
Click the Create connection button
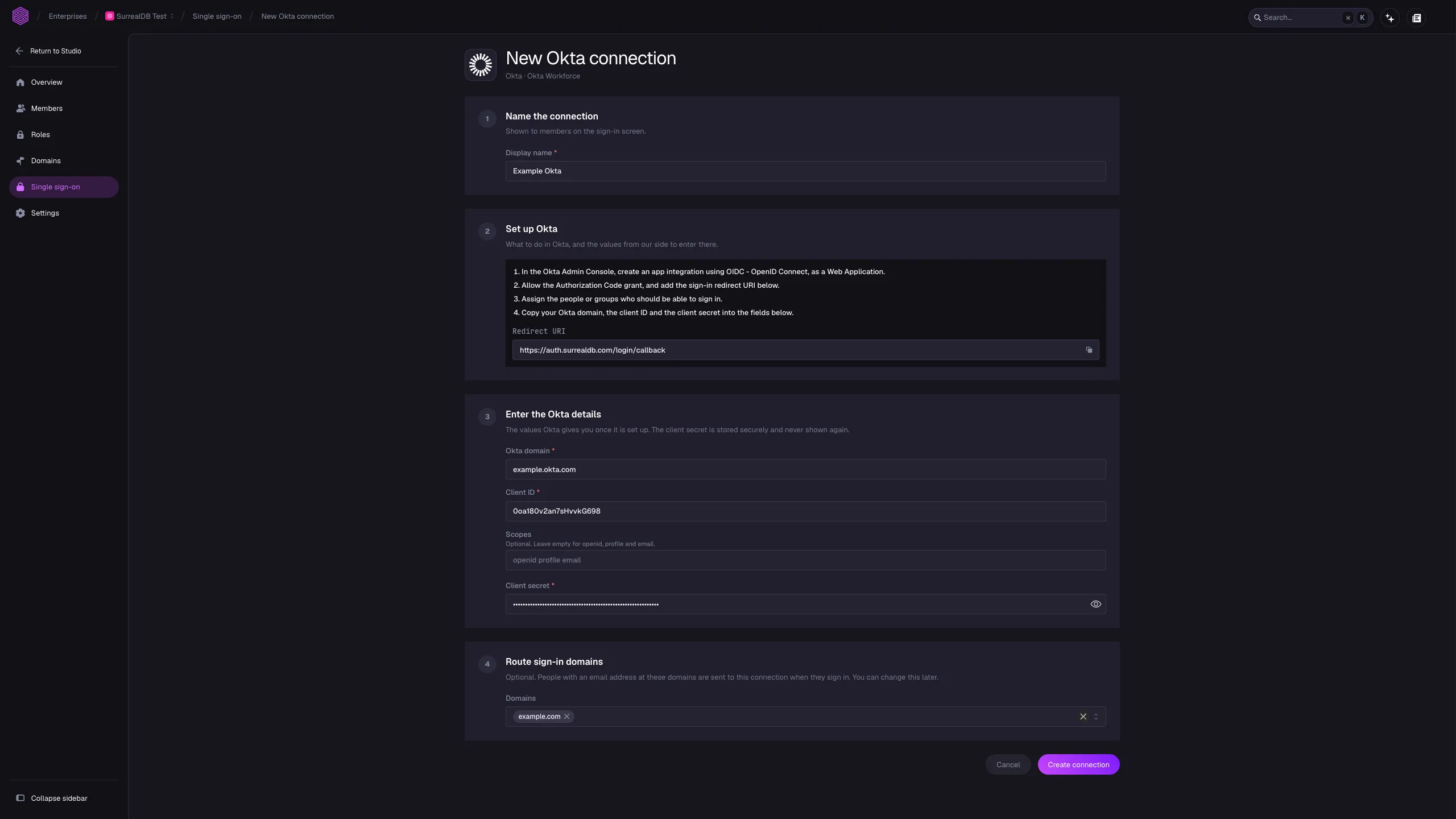1078,764
